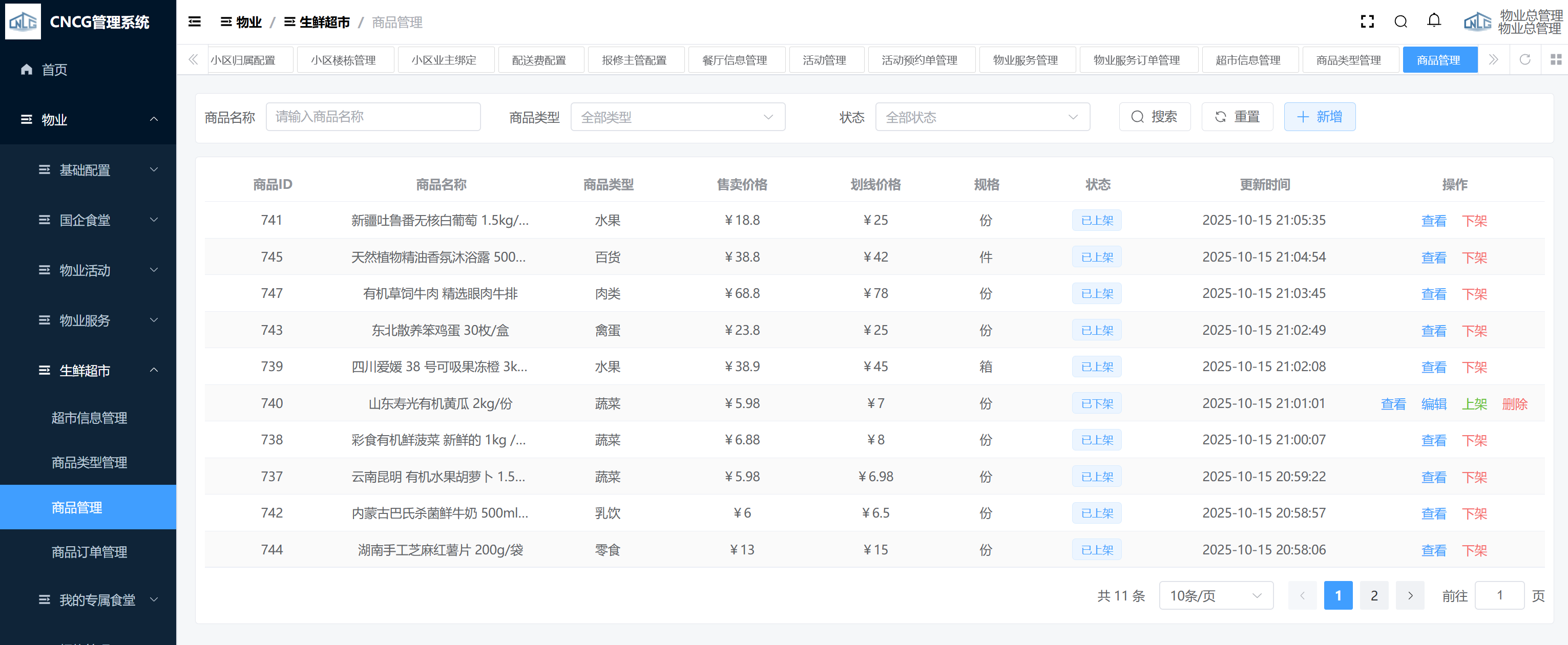Click the refresh page icon beside tabs

pos(1524,59)
